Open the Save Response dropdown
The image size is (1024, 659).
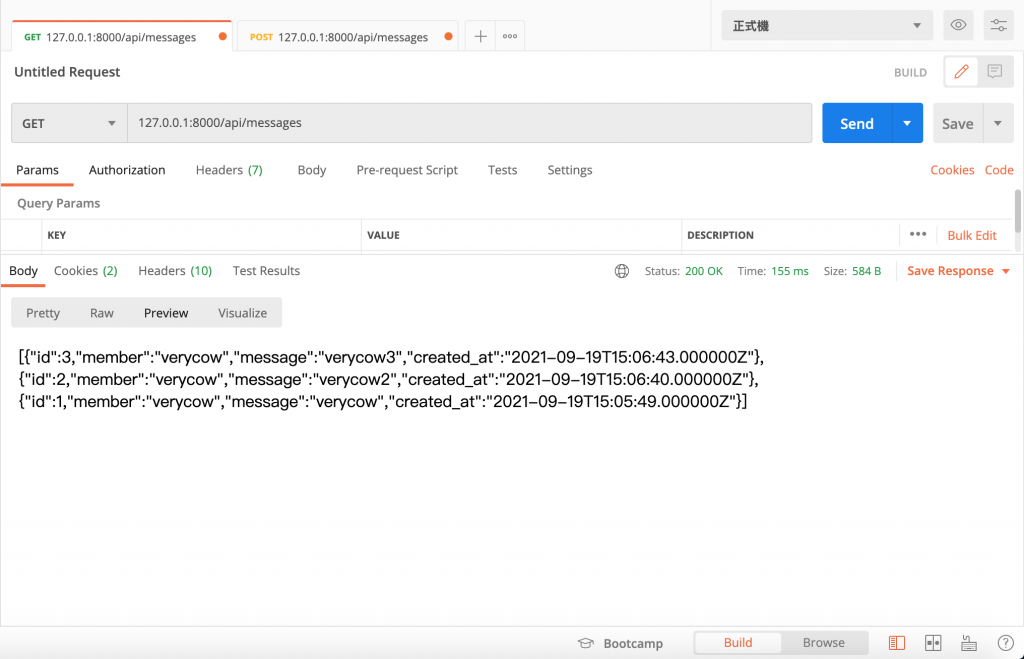tap(958, 271)
